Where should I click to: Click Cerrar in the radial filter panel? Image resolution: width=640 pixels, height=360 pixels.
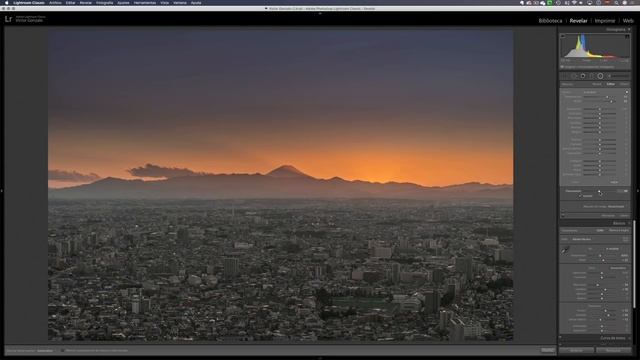click(x=624, y=215)
